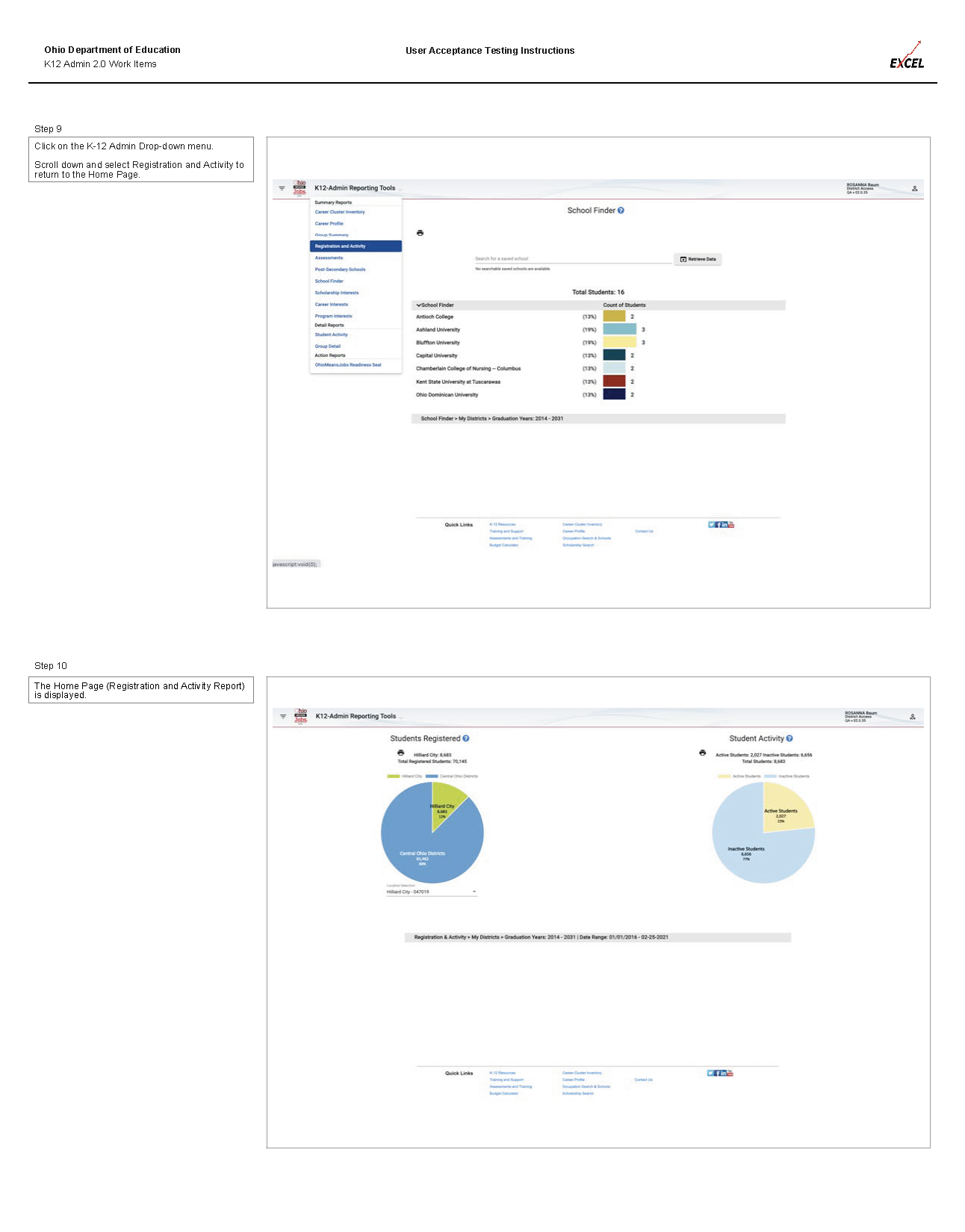
Task: Click the Facebook icon in the Step 10 footer
Action: (717, 1073)
